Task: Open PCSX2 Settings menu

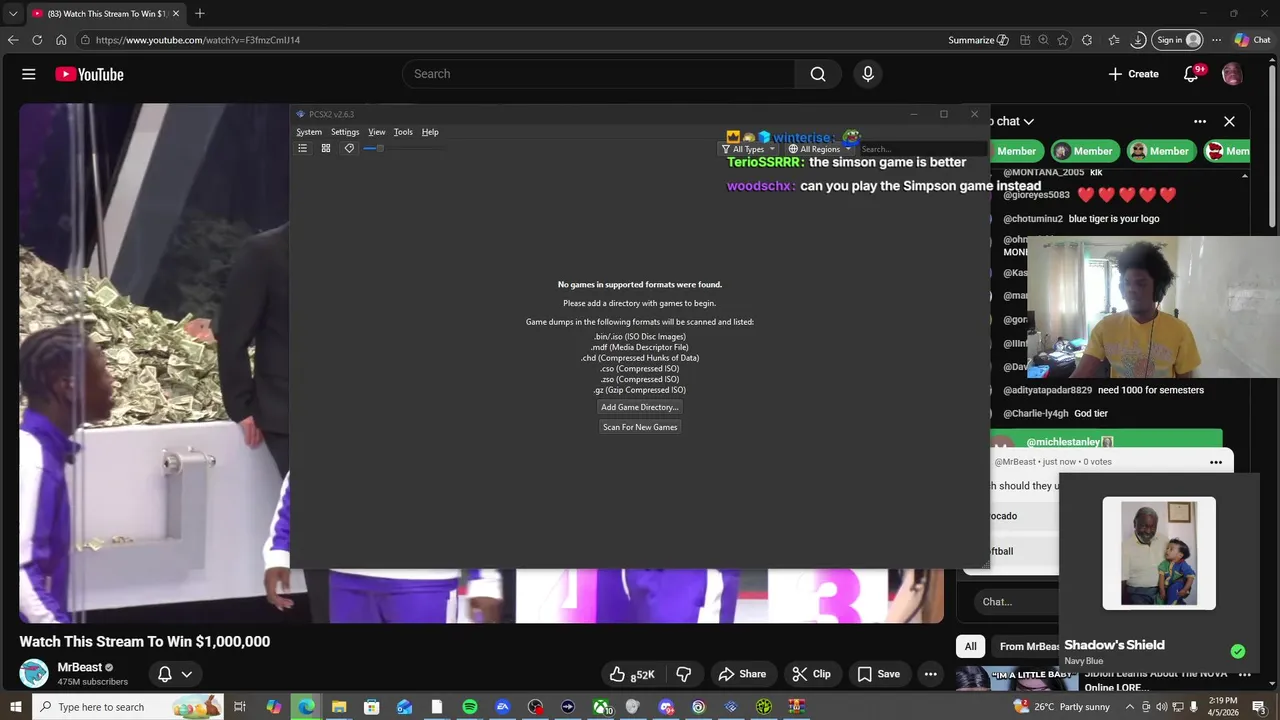Action: [x=345, y=132]
